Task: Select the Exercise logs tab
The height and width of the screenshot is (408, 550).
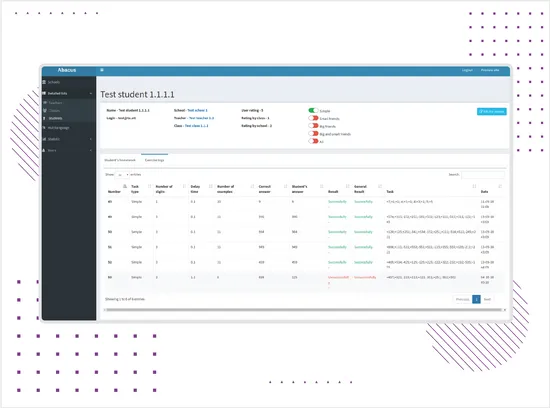Action: click(154, 160)
